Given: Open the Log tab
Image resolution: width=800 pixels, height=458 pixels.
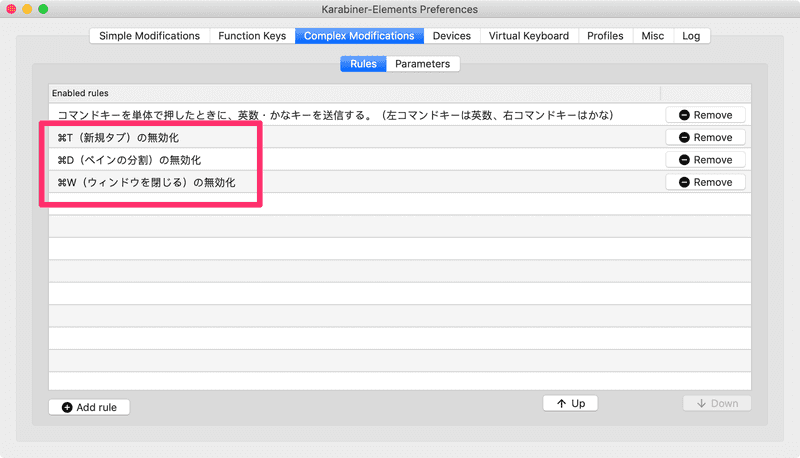Looking at the screenshot, I should (x=691, y=36).
